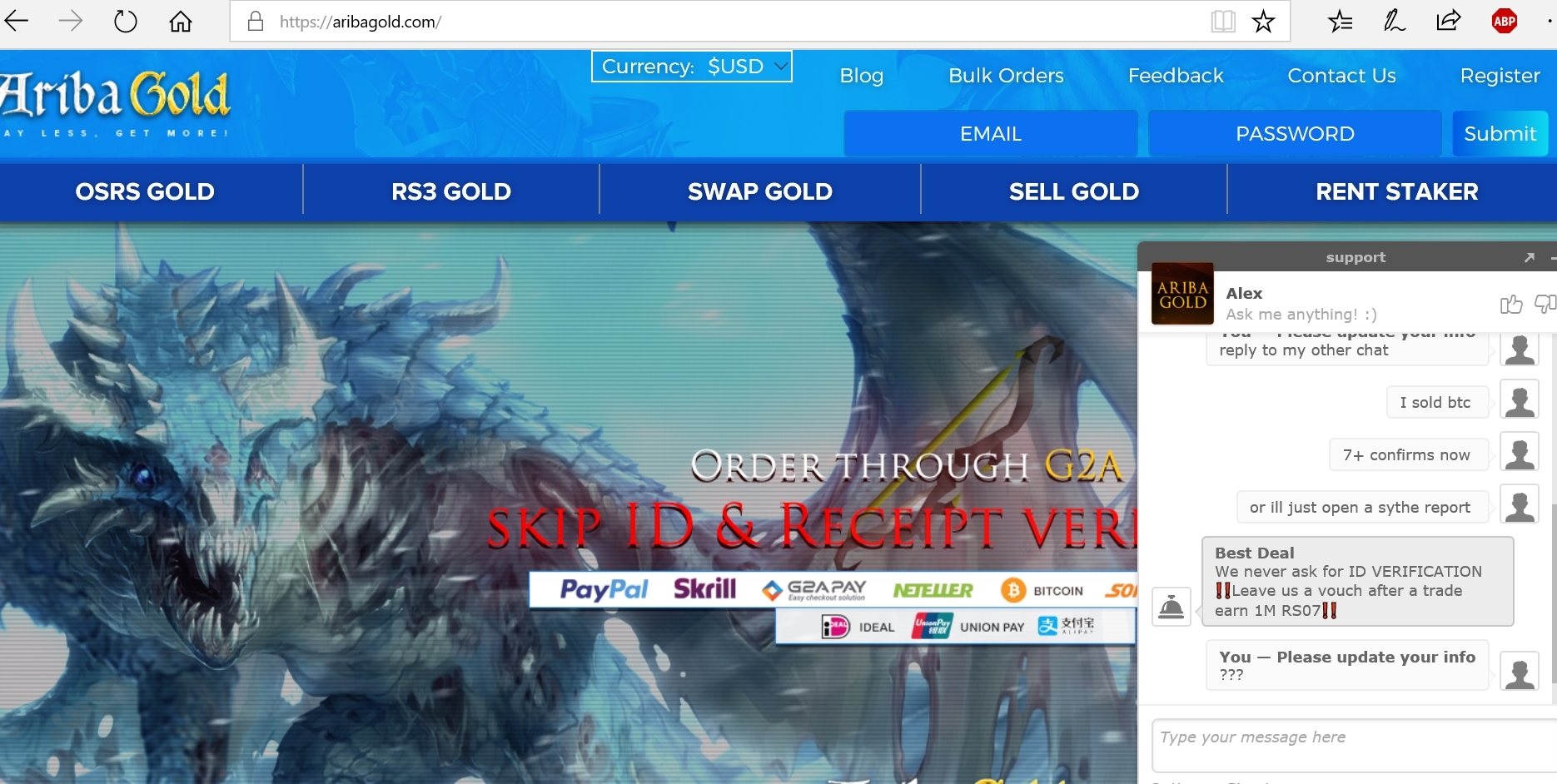Give thumbs up to support agent
1557x784 pixels.
coord(1511,305)
